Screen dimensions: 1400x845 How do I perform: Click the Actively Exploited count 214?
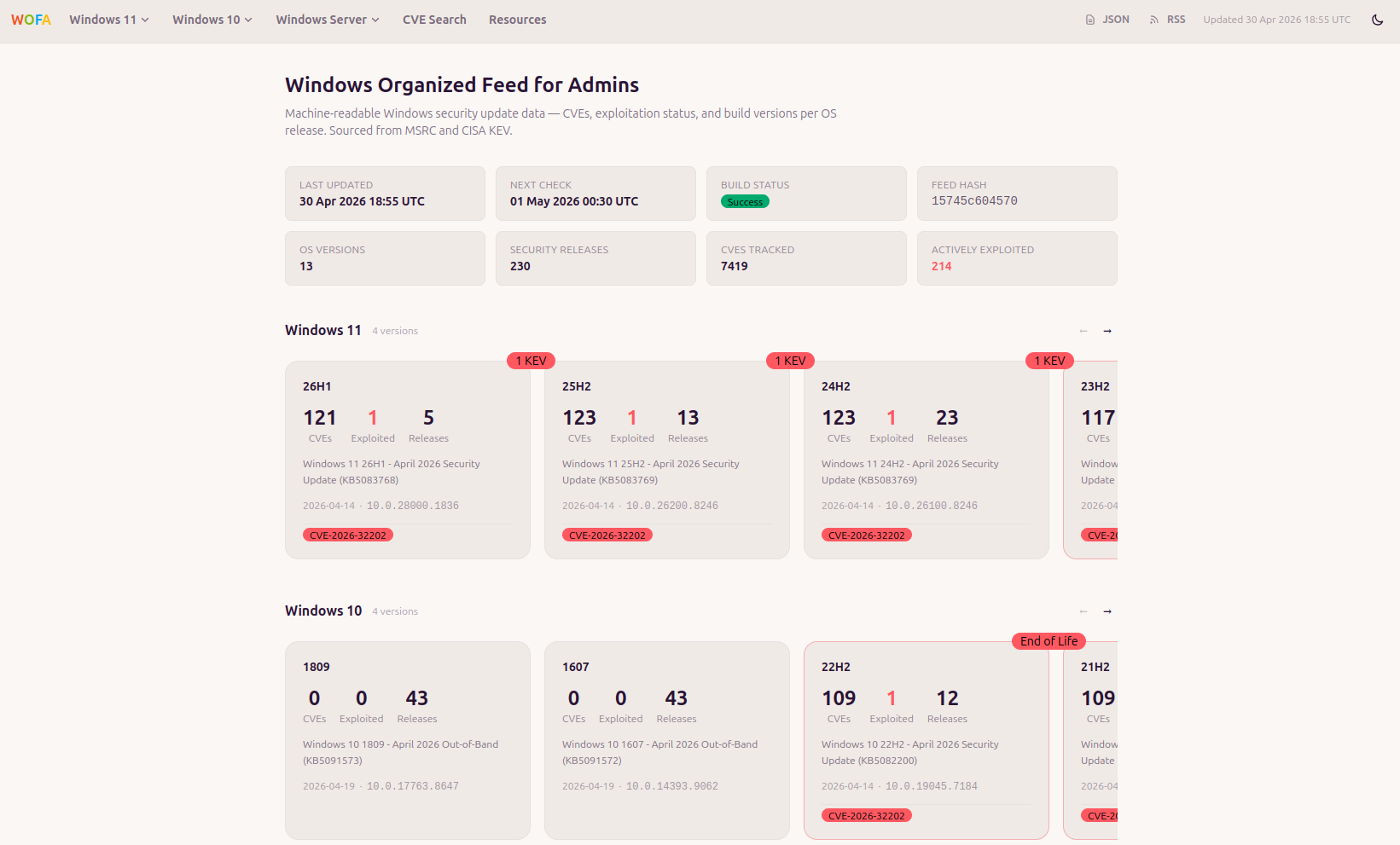[941, 266]
